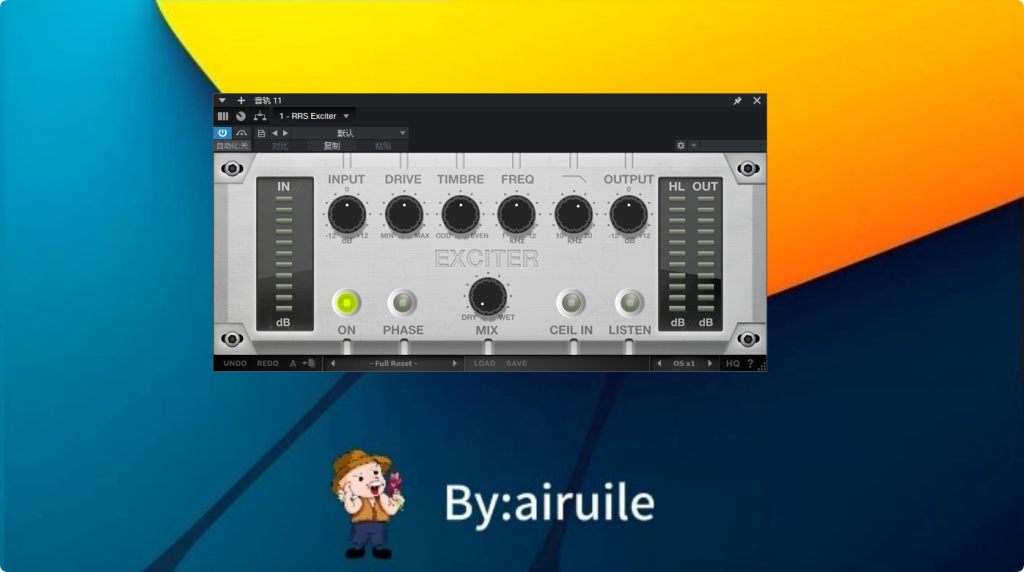Expand the arrow beside the gear

[x=694, y=146]
